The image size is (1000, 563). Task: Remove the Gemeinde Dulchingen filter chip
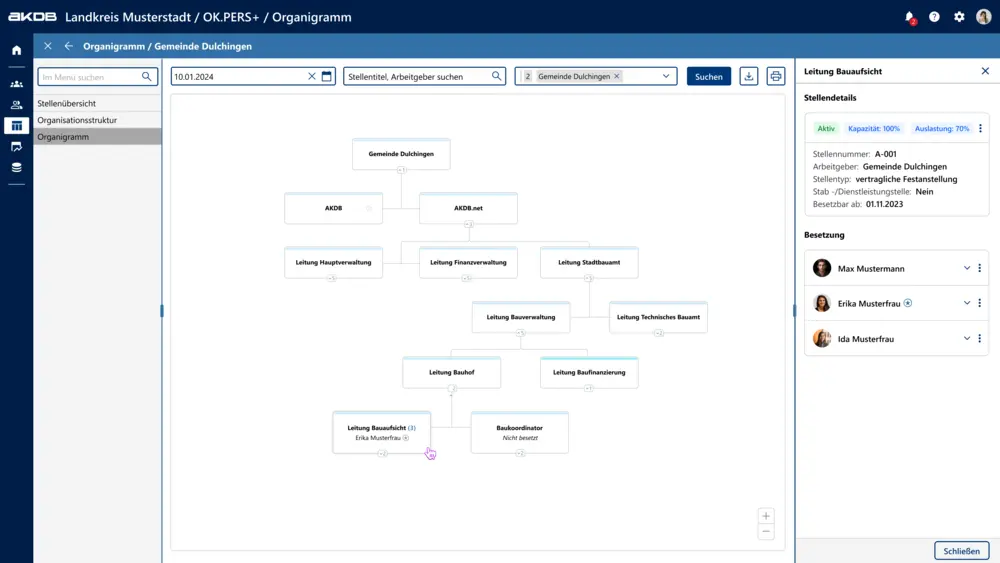[617, 76]
